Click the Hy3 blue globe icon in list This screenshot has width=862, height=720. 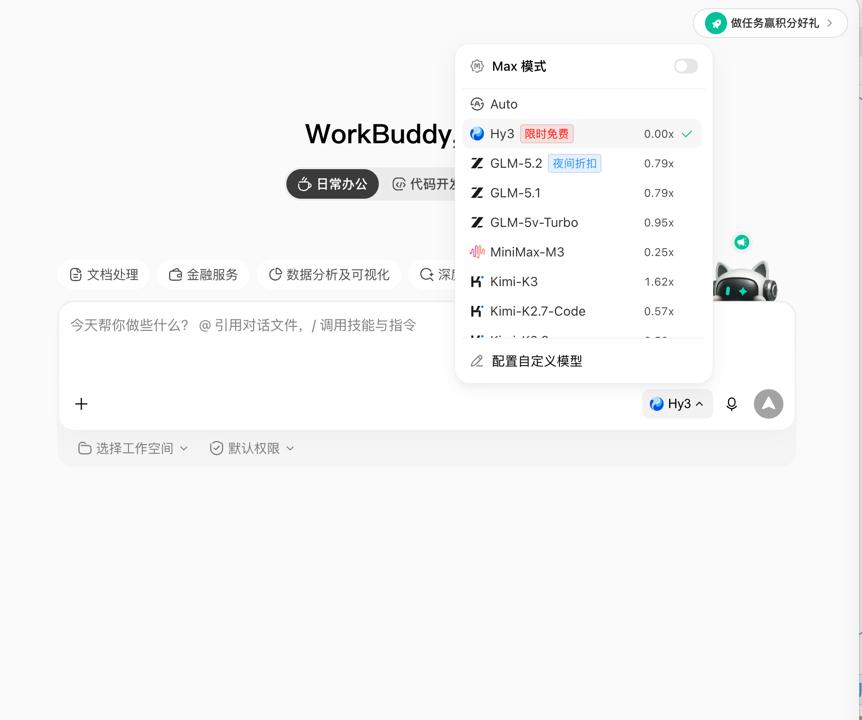pos(477,134)
